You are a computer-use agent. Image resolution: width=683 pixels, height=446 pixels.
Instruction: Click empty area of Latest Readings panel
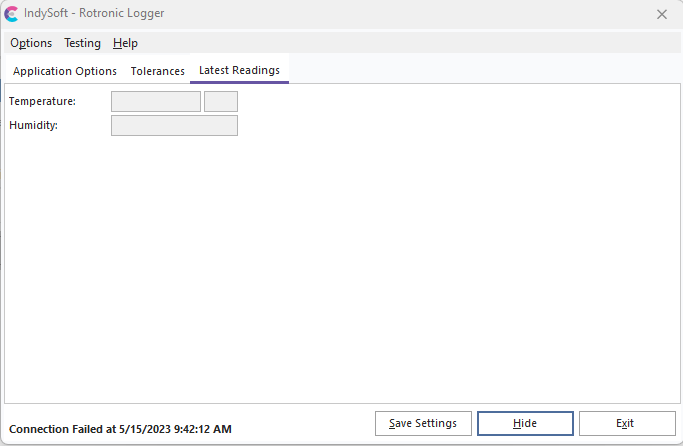tap(400, 260)
